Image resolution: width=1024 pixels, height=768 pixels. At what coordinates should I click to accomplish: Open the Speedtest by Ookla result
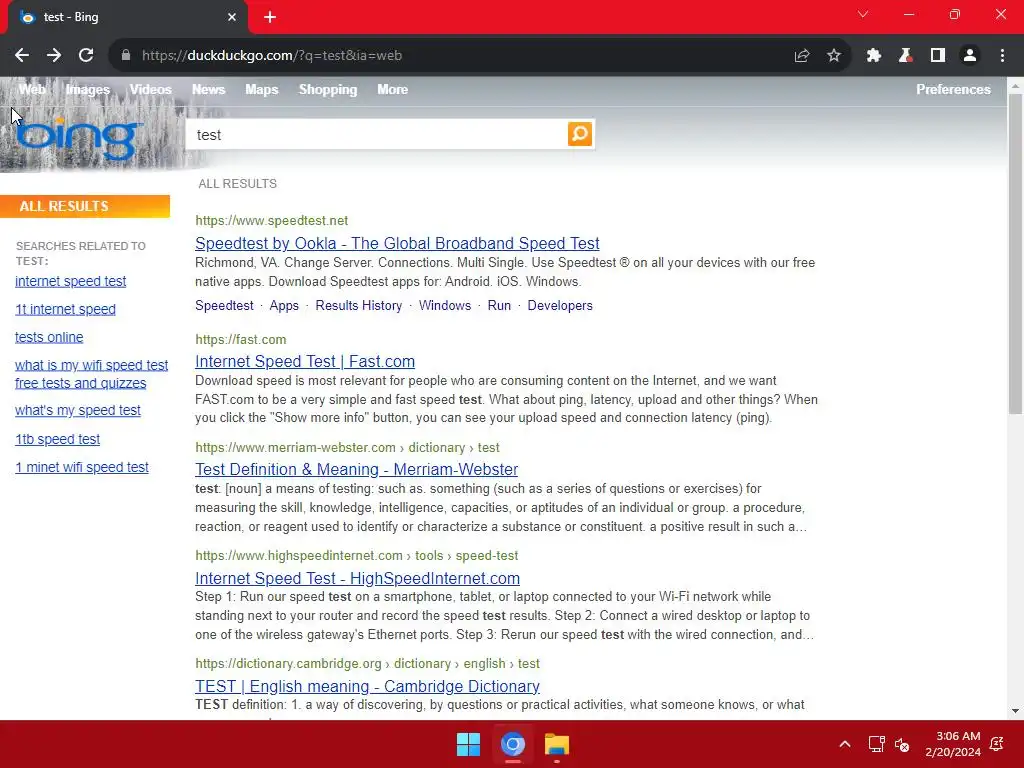click(397, 244)
